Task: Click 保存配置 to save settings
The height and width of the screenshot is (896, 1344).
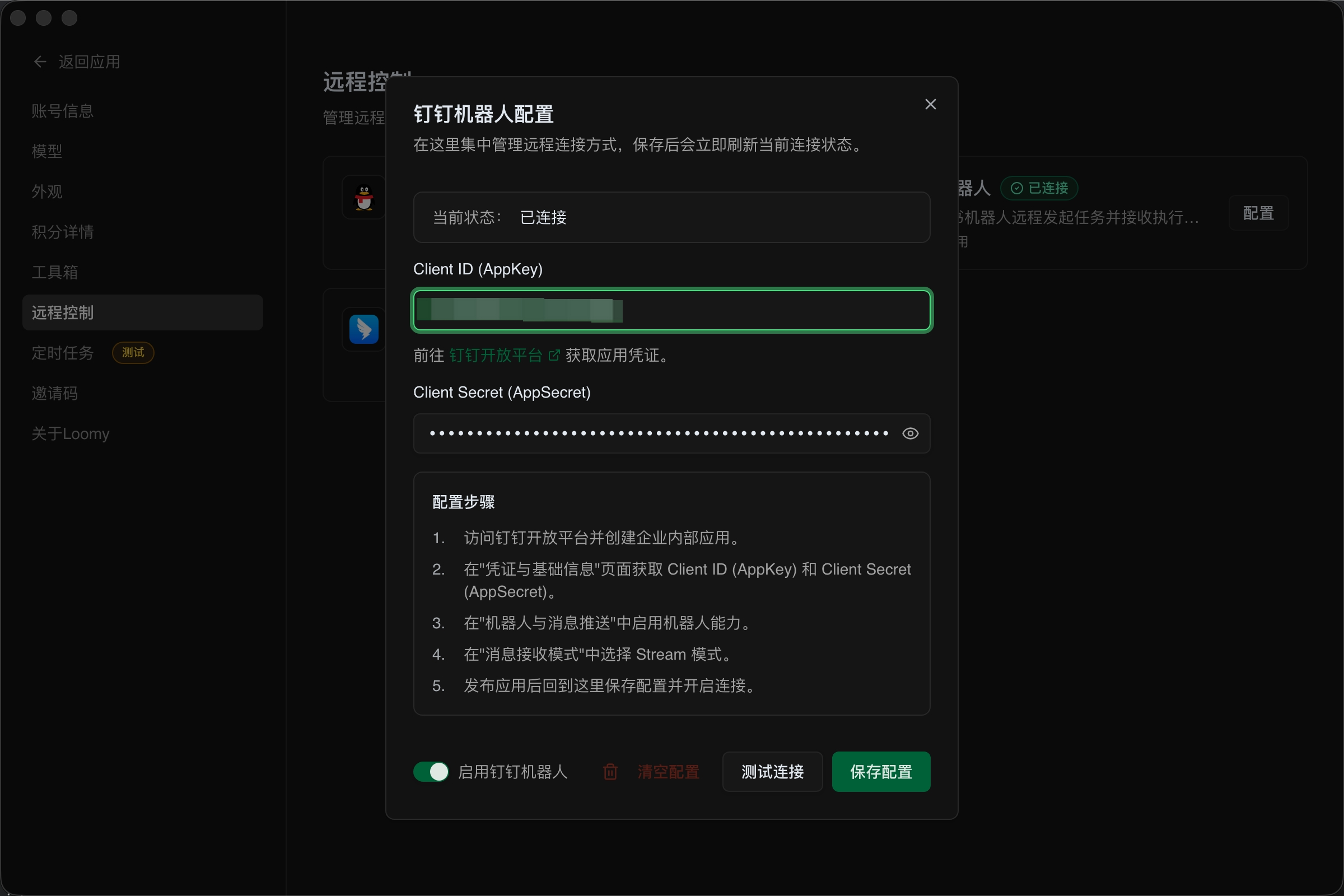Action: [x=880, y=772]
